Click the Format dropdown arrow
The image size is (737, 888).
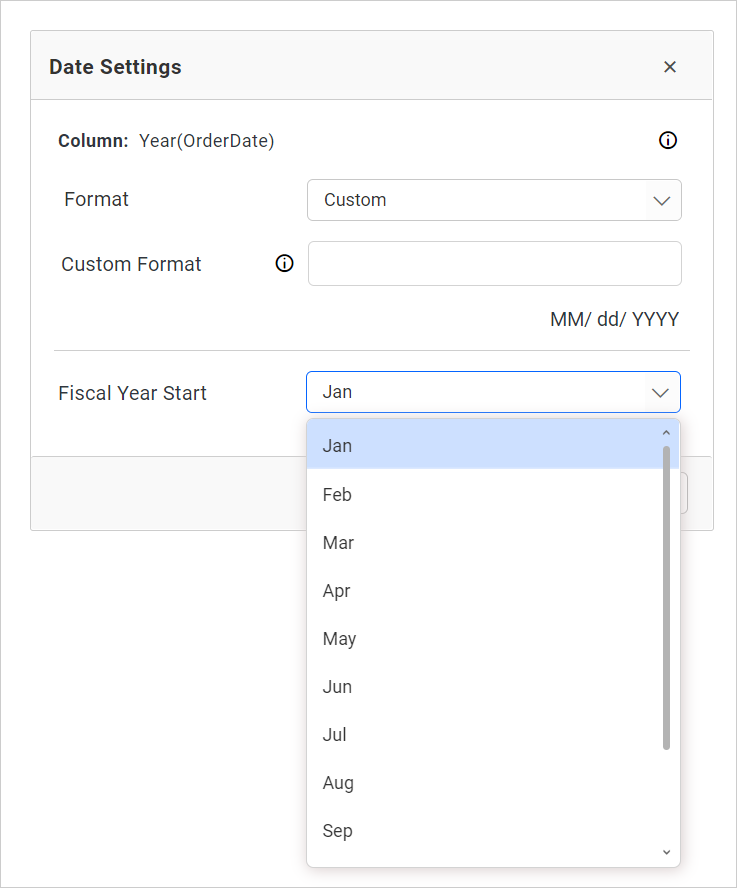pos(662,200)
